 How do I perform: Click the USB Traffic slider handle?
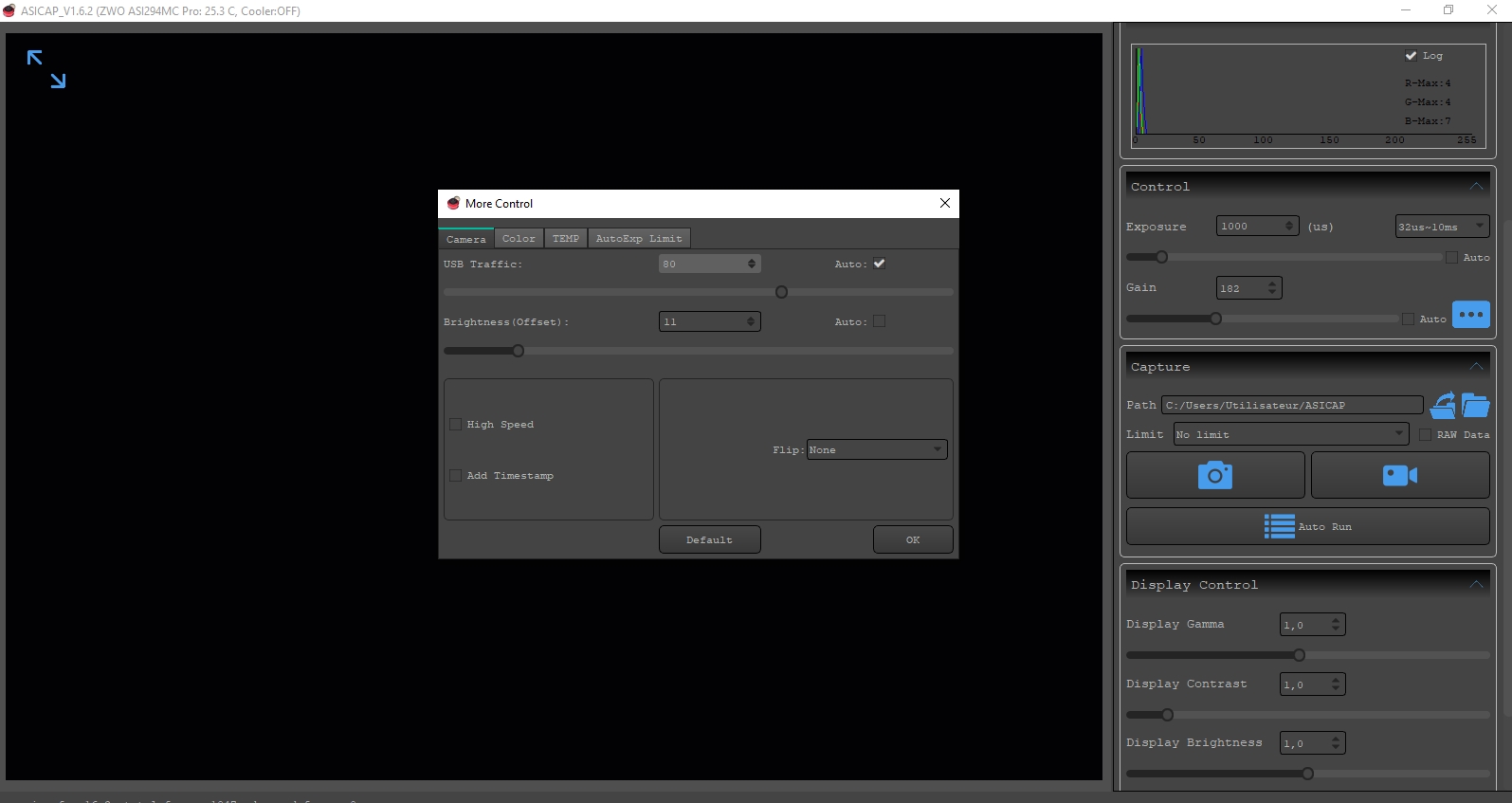tap(782, 292)
